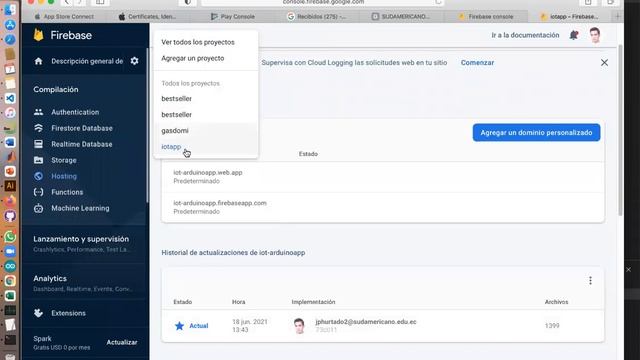Open Functions section
Image resolution: width=640 pixels, height=360 pixels.
[x=67, y=192]
